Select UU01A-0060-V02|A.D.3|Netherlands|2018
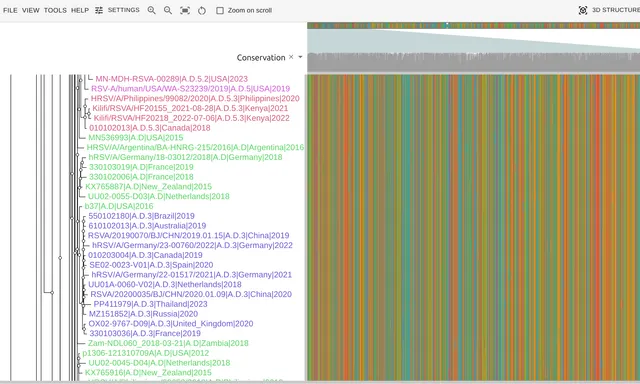Viewport: 640px width, 384px height. click(x=165, y=284)
